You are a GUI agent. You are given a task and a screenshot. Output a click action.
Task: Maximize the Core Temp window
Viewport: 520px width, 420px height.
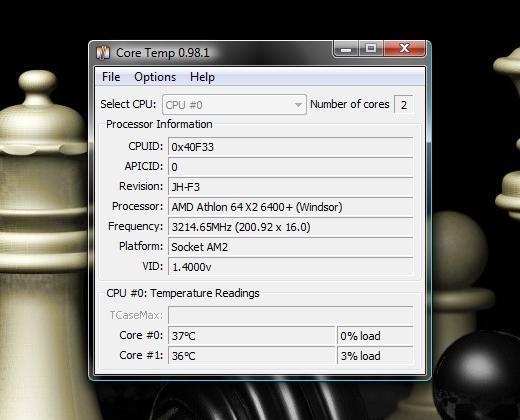click(x=371, y=49)
